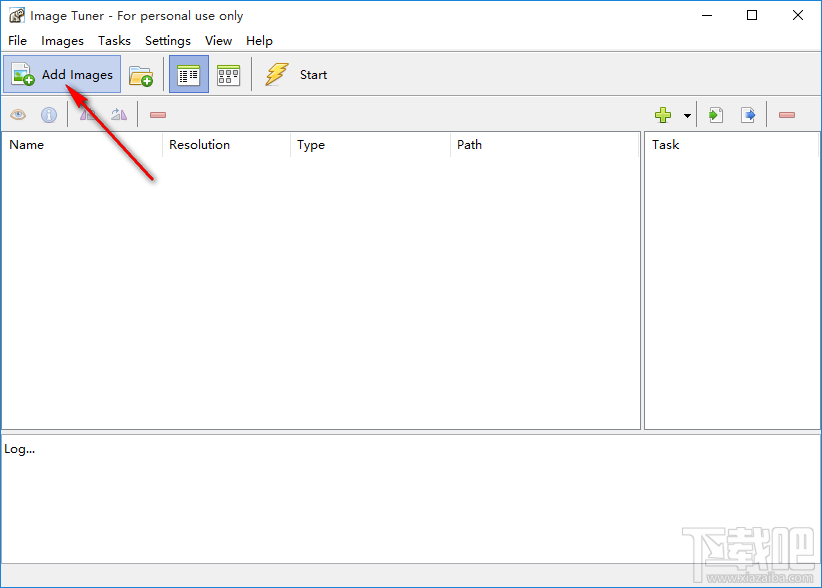The width and height of the screenshot is (822, 588).
Task: Remove task with red minus icon
Action: (x=787, y=115)
